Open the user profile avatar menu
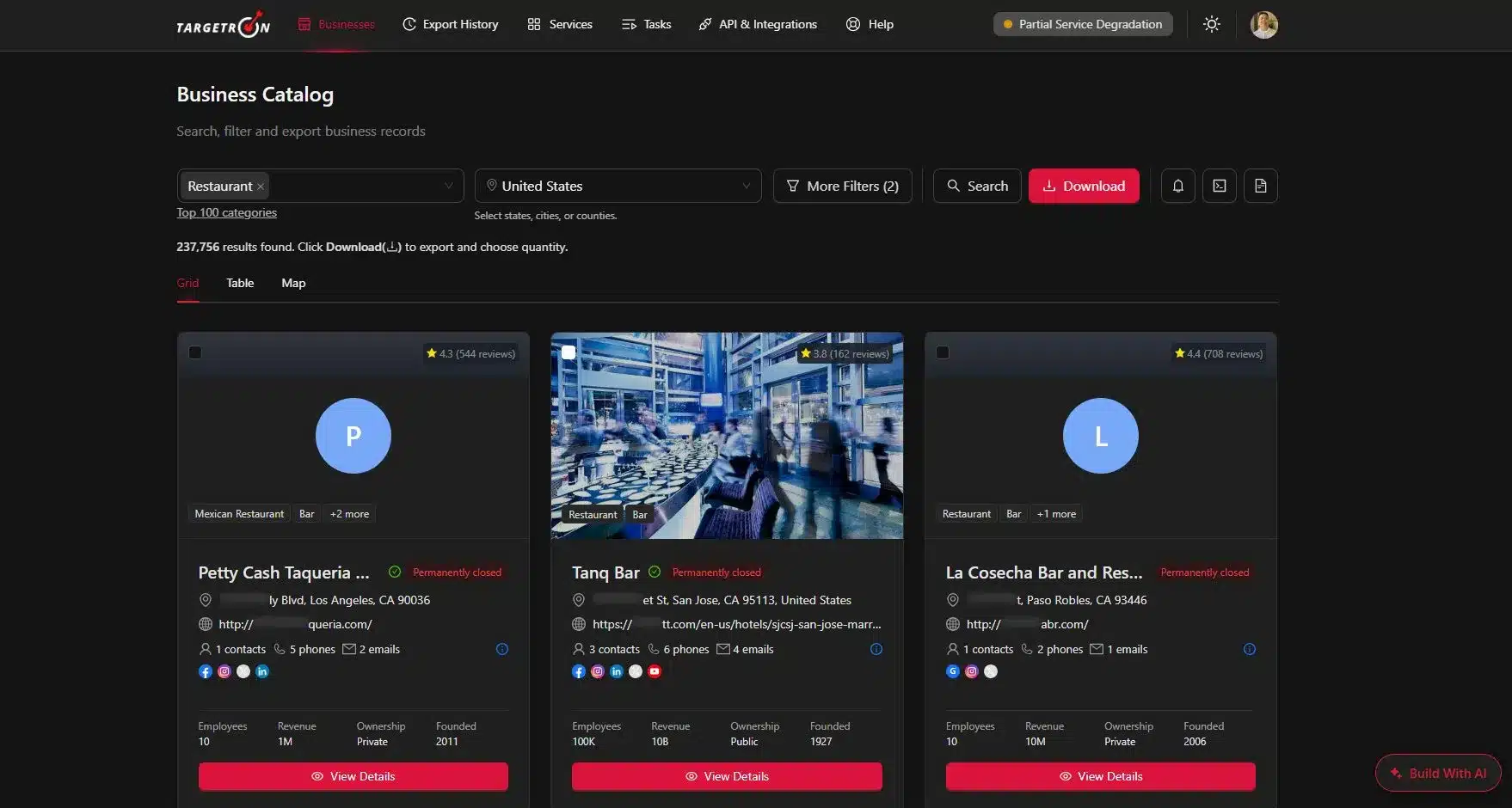The image size is (1512, 808). [x=1263, y=25]
